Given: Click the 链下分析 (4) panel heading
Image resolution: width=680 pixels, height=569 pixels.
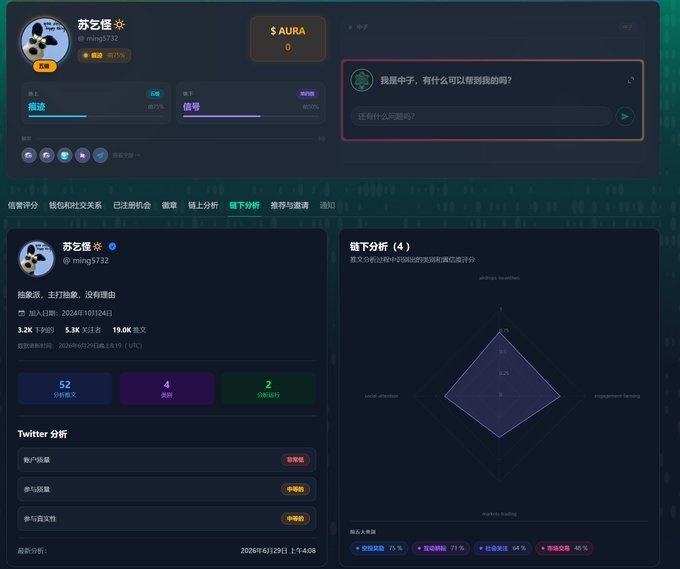Looking at the screenshot, I should 380,247.
